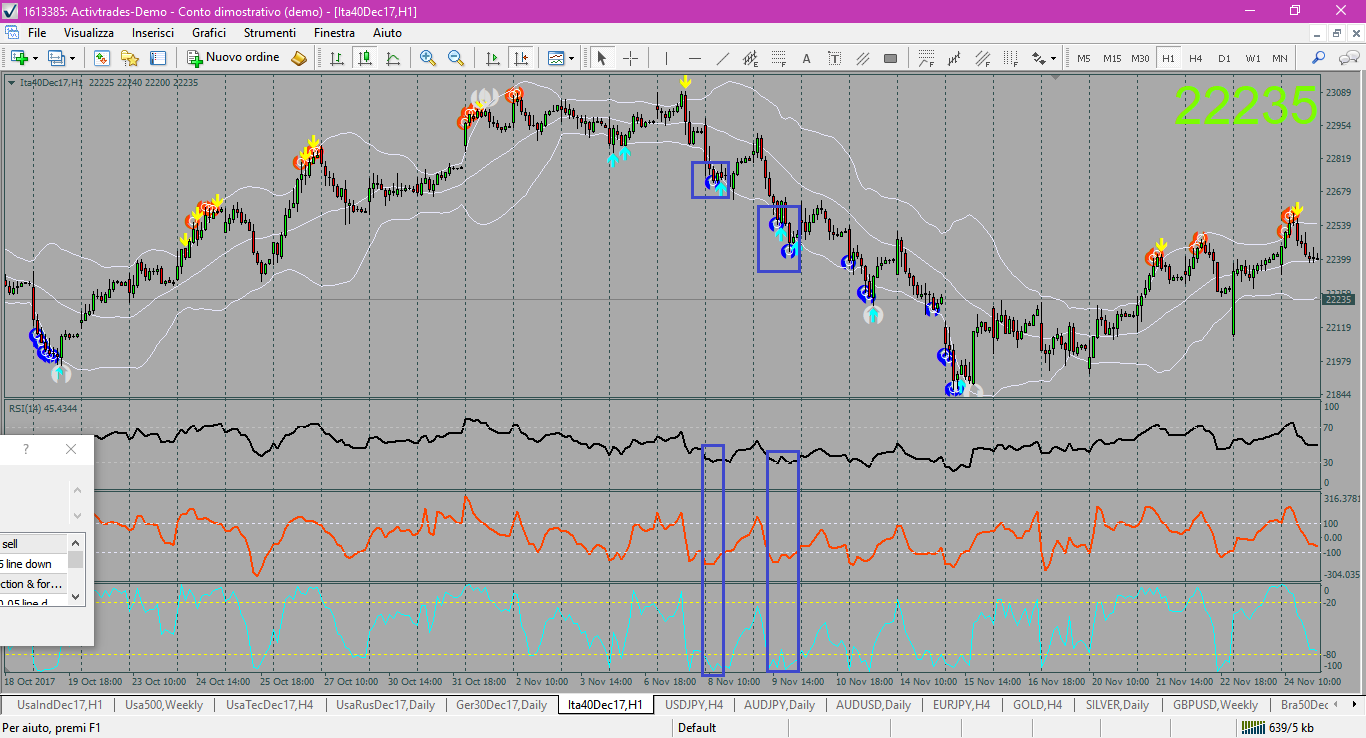Expand the New Chart dropdown arrow
Image resolution: width=1366 pixels, height=738 pixels.
[x=36, y=58]
